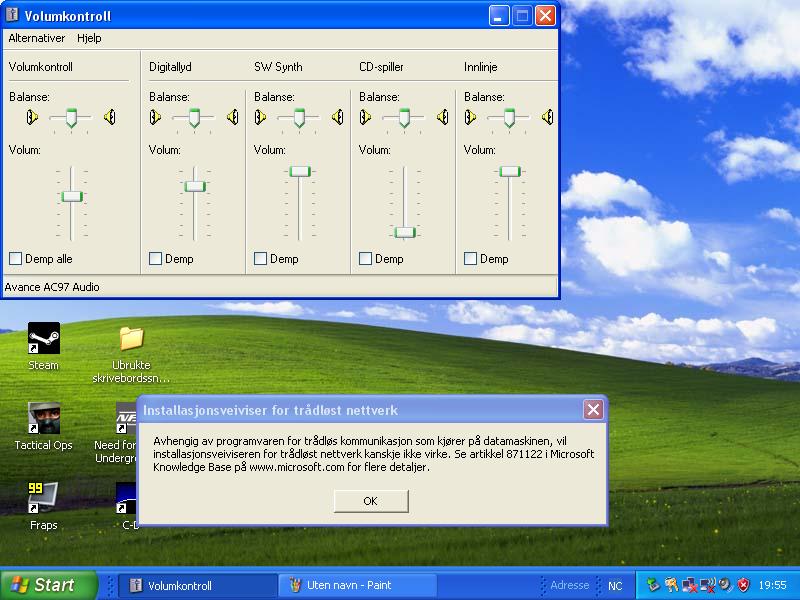Click the keys tray icon

coord(671,585)
